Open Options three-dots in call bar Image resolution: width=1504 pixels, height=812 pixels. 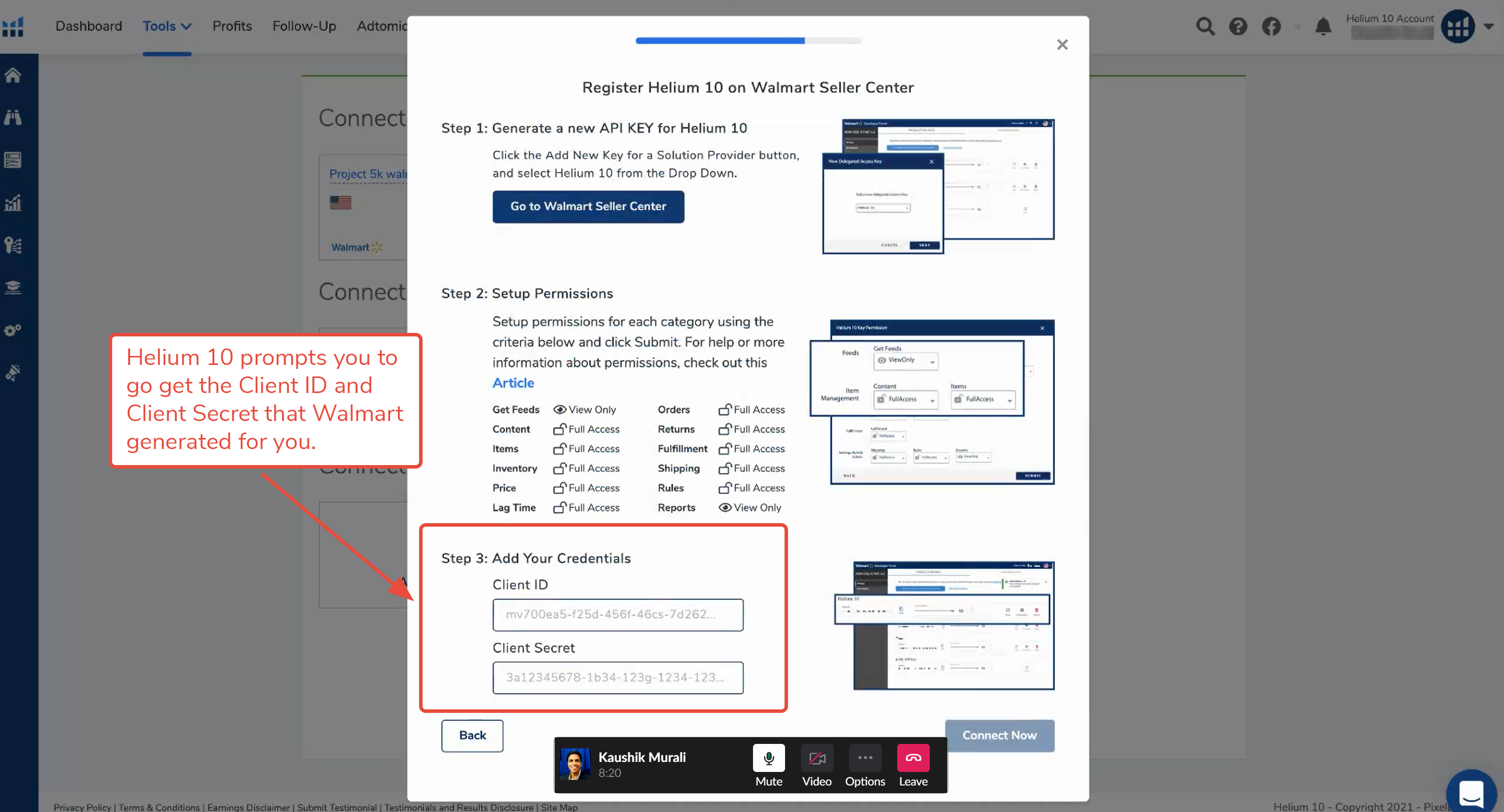865,758
